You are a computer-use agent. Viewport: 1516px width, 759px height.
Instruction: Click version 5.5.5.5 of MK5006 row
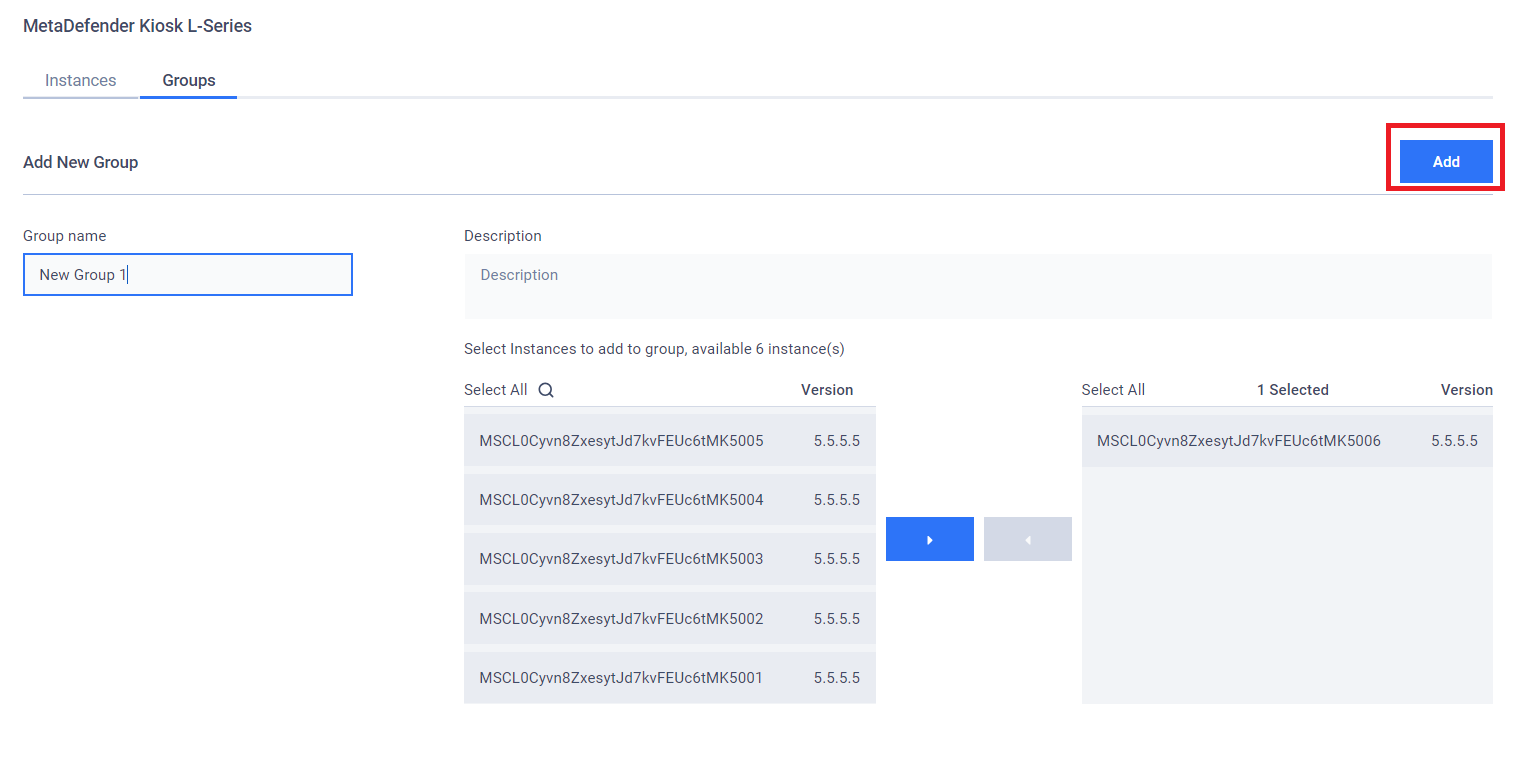pos(1454,441)
